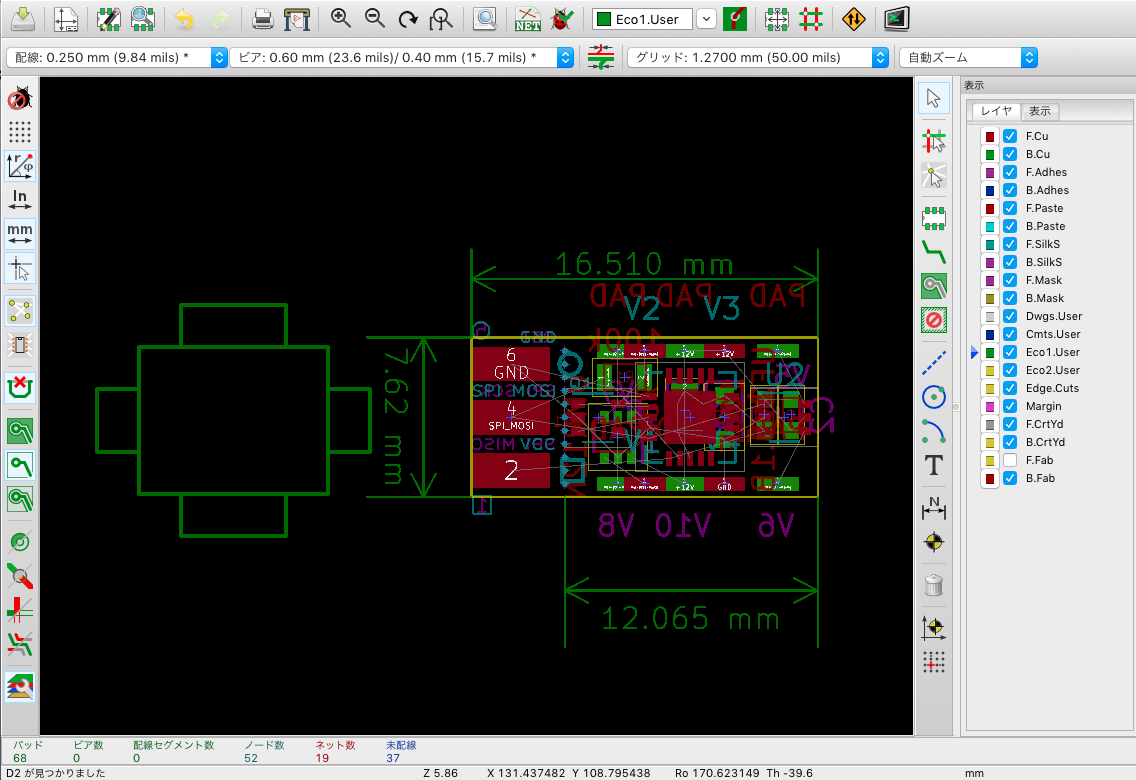Click the undo arrow icon

(x=185, y=19)
